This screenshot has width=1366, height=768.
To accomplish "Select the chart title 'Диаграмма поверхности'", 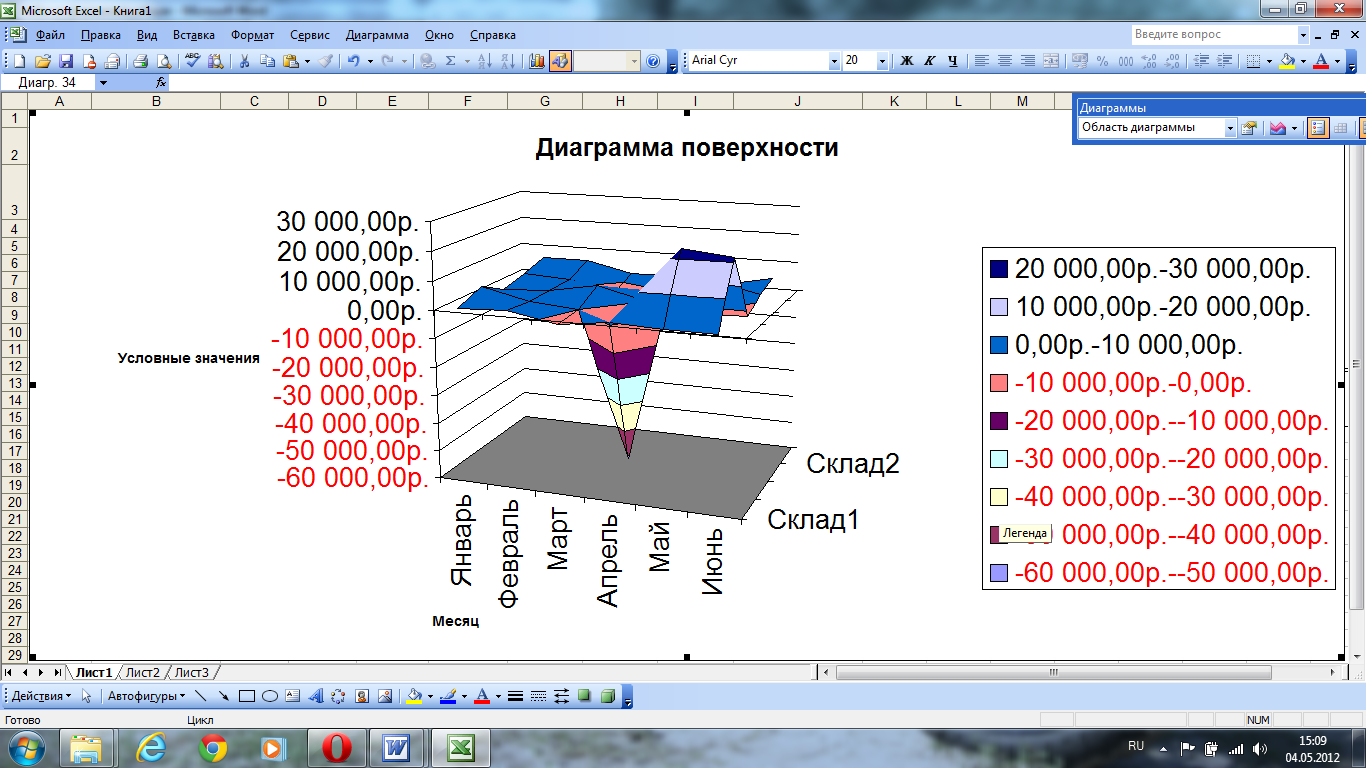I will (x=687, y=148).
